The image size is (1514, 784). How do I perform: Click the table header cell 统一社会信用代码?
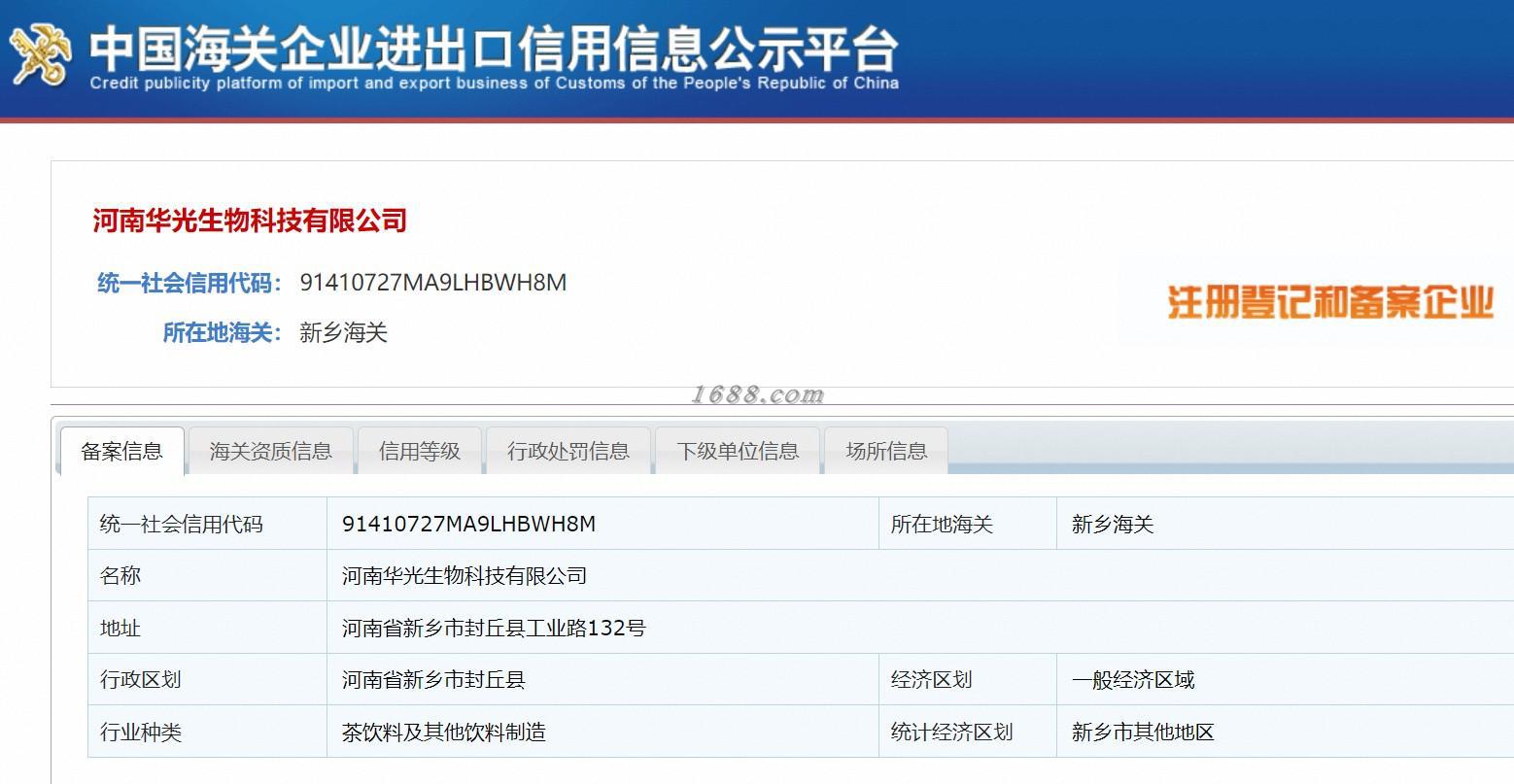(x=182, y=525)
